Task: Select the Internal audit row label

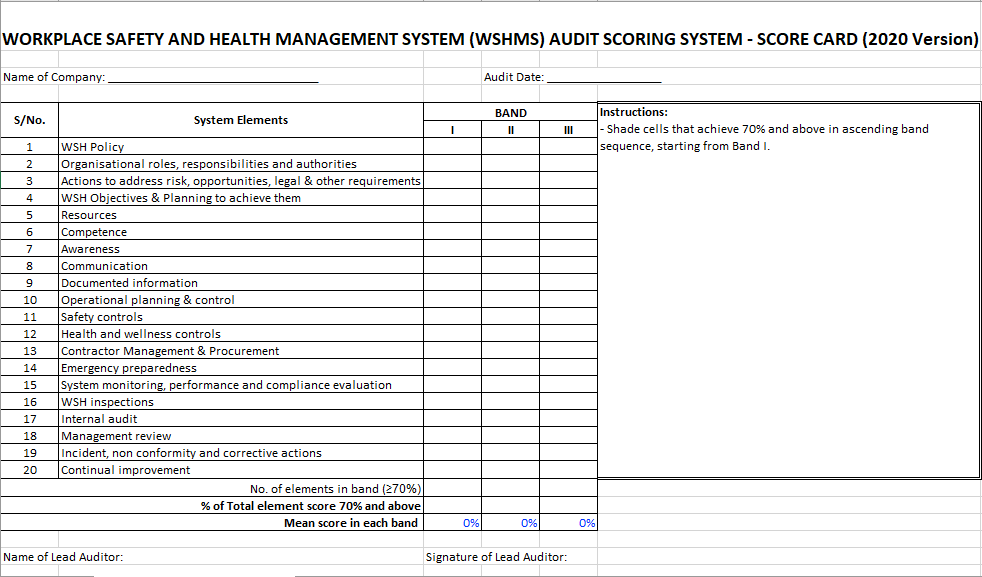Action: 99,419
